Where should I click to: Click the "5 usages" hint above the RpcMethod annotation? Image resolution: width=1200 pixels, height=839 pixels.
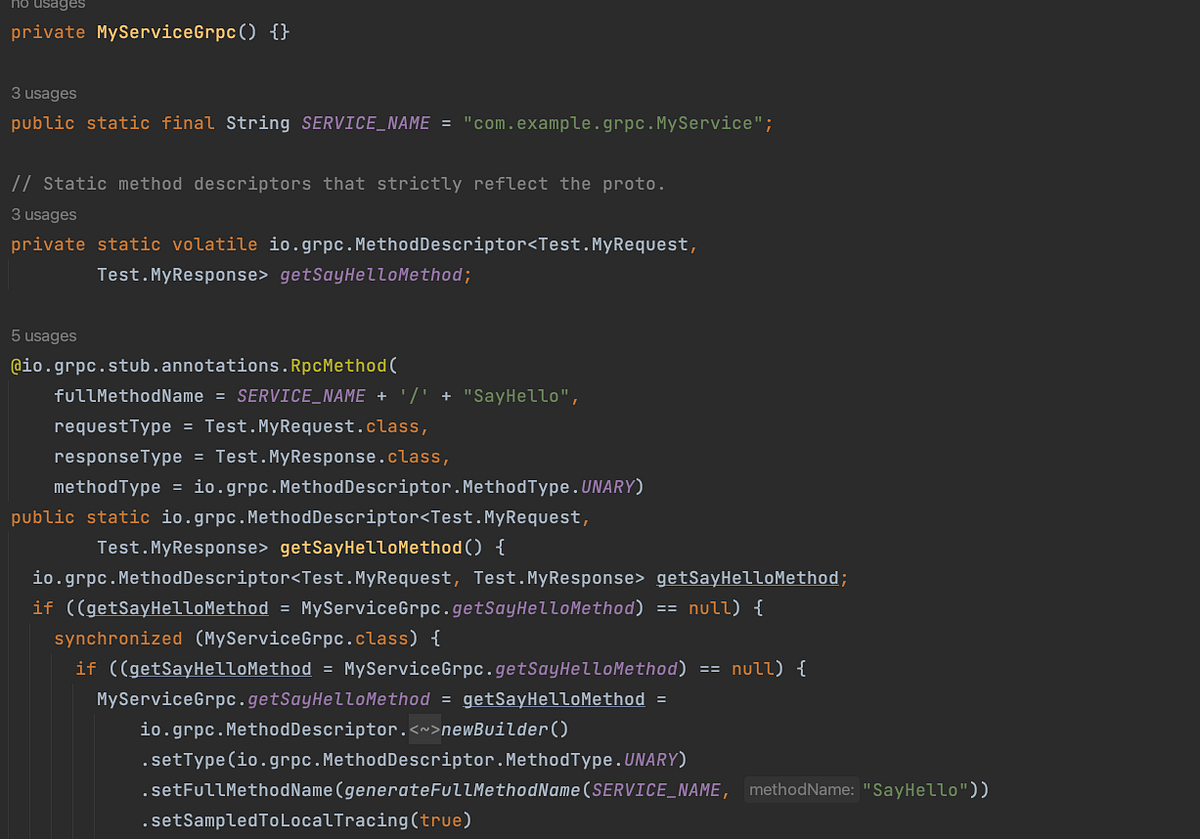pos(43,335)
